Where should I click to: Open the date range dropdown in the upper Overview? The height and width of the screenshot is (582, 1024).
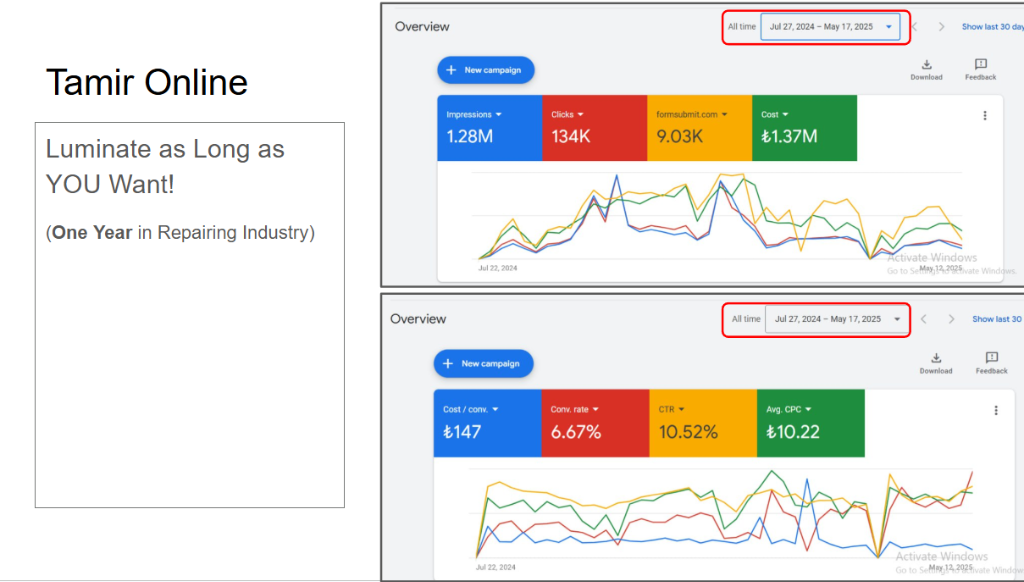click(x=830, y=27)
